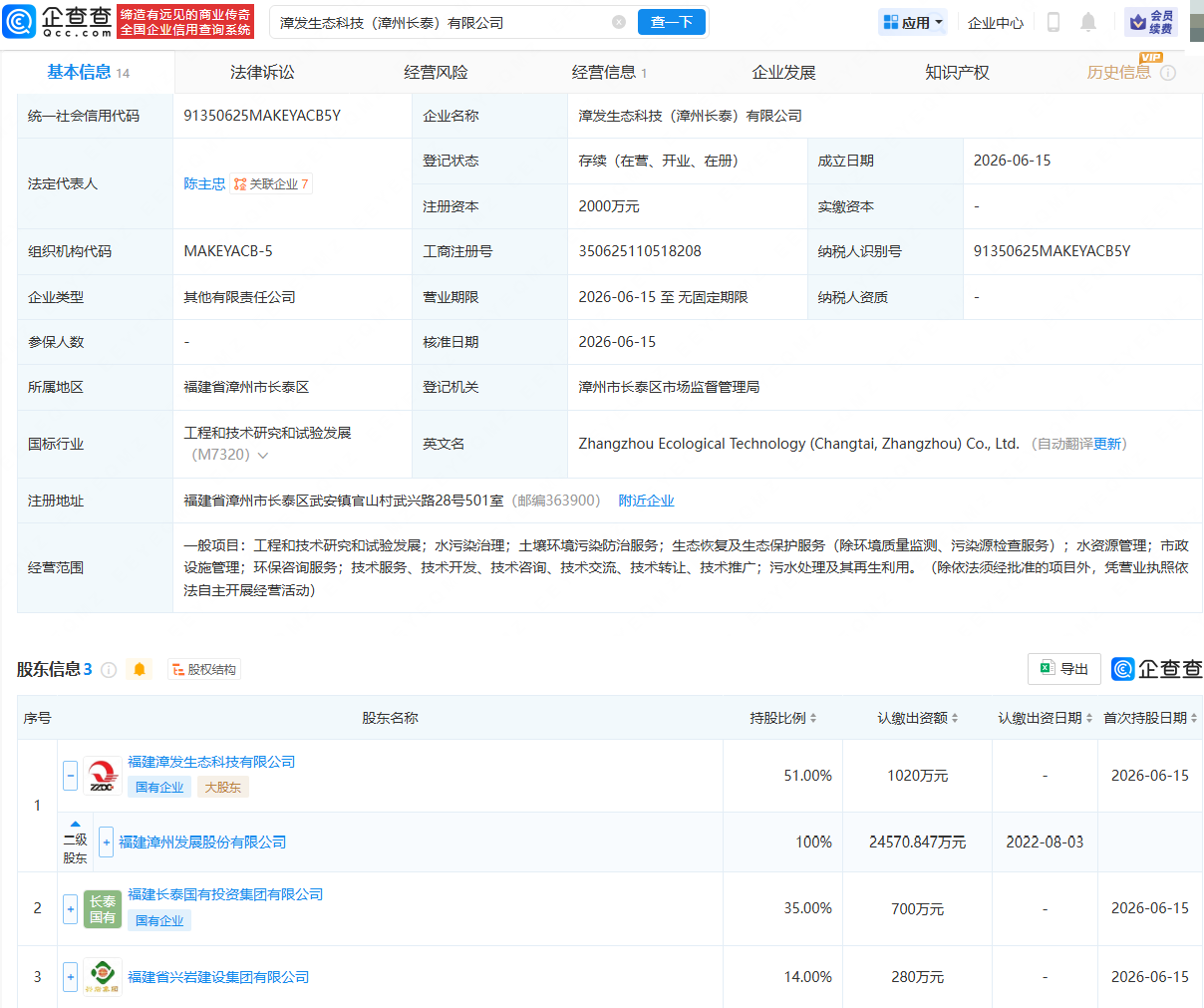
Task: Click 福建省兴岩建设集团 company logo
Action: [x=103, y=977]
